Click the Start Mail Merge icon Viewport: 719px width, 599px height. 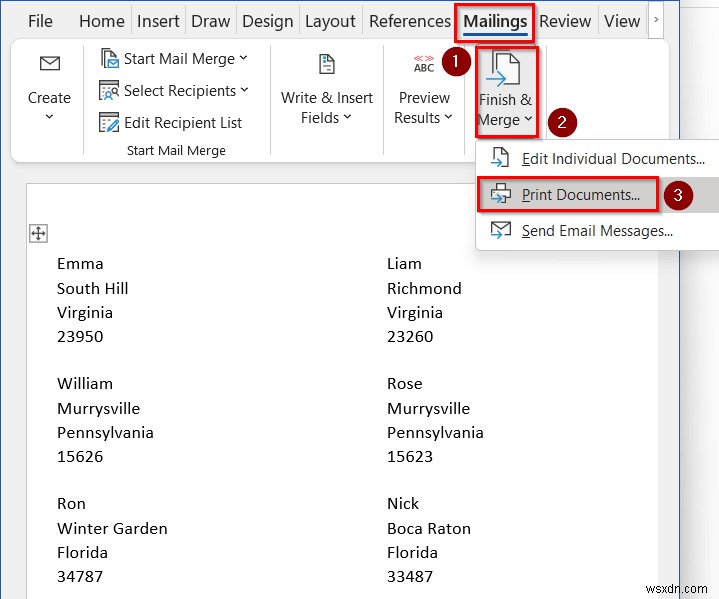pyautogui.click(x=110, y=58)
